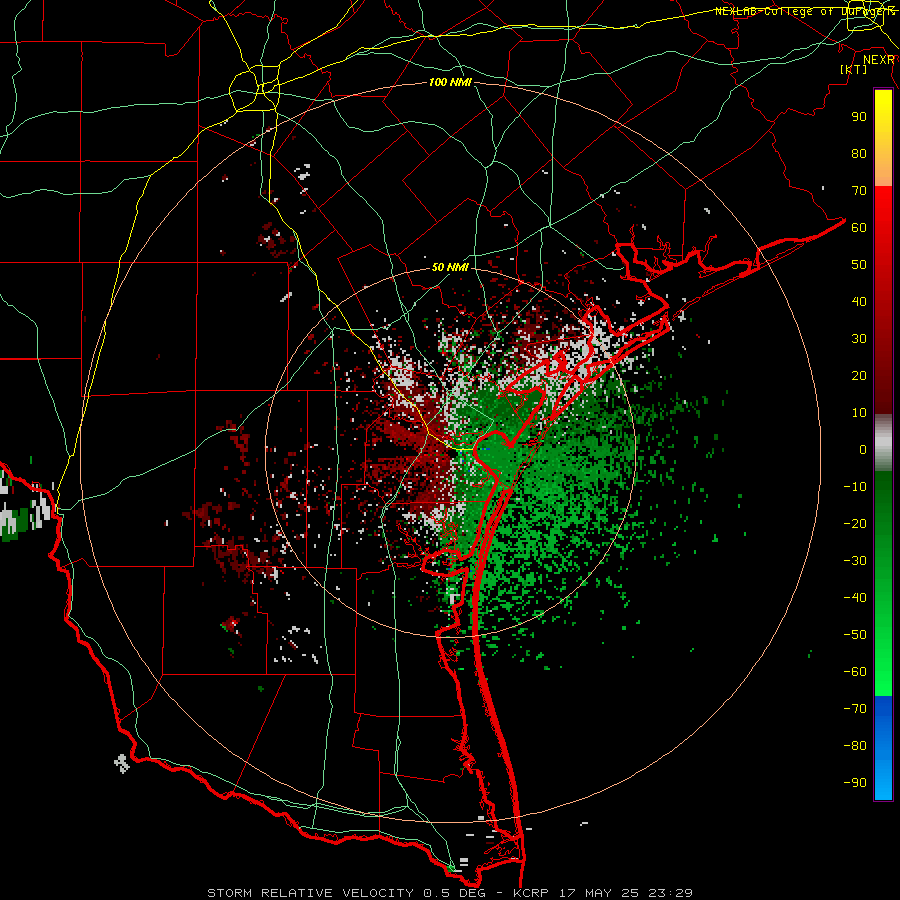Pick the gray zero-velocity segment of color bar
This screenshot has height=900, width=900.
tap(883, 443)
